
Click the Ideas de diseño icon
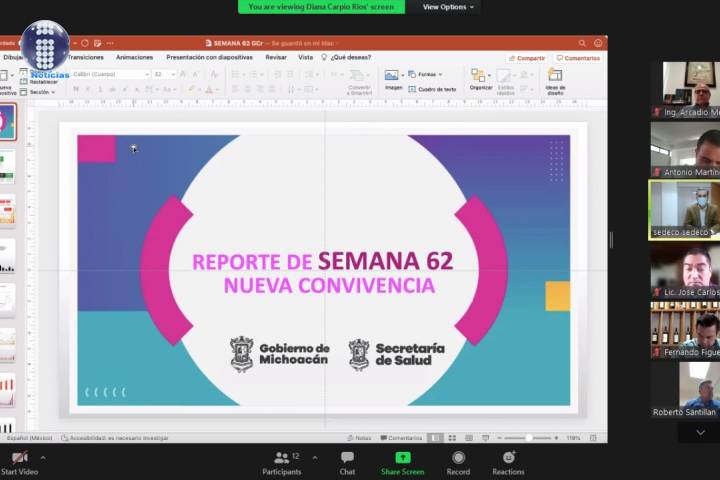click(x=555, y=78)
